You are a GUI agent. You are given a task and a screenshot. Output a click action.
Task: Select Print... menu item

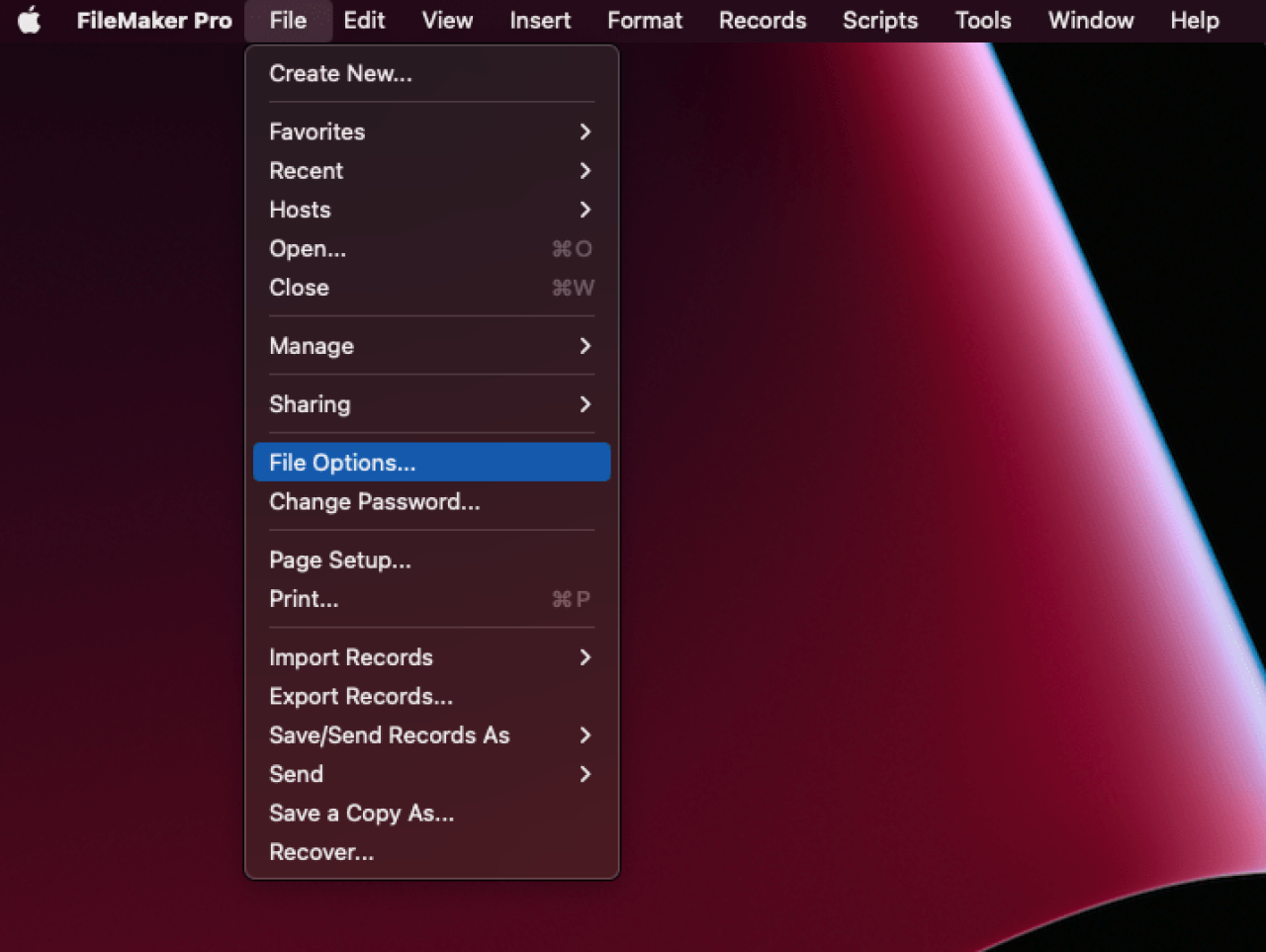tap(431, 599)
